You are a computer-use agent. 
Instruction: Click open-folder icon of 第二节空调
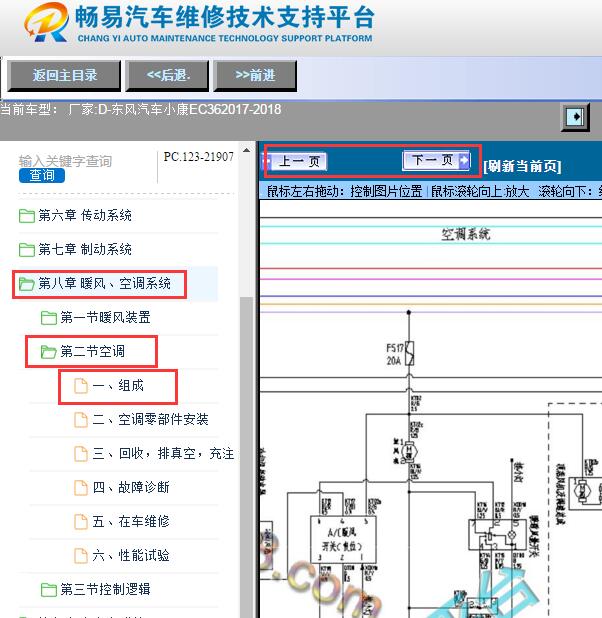pos(49,352)
